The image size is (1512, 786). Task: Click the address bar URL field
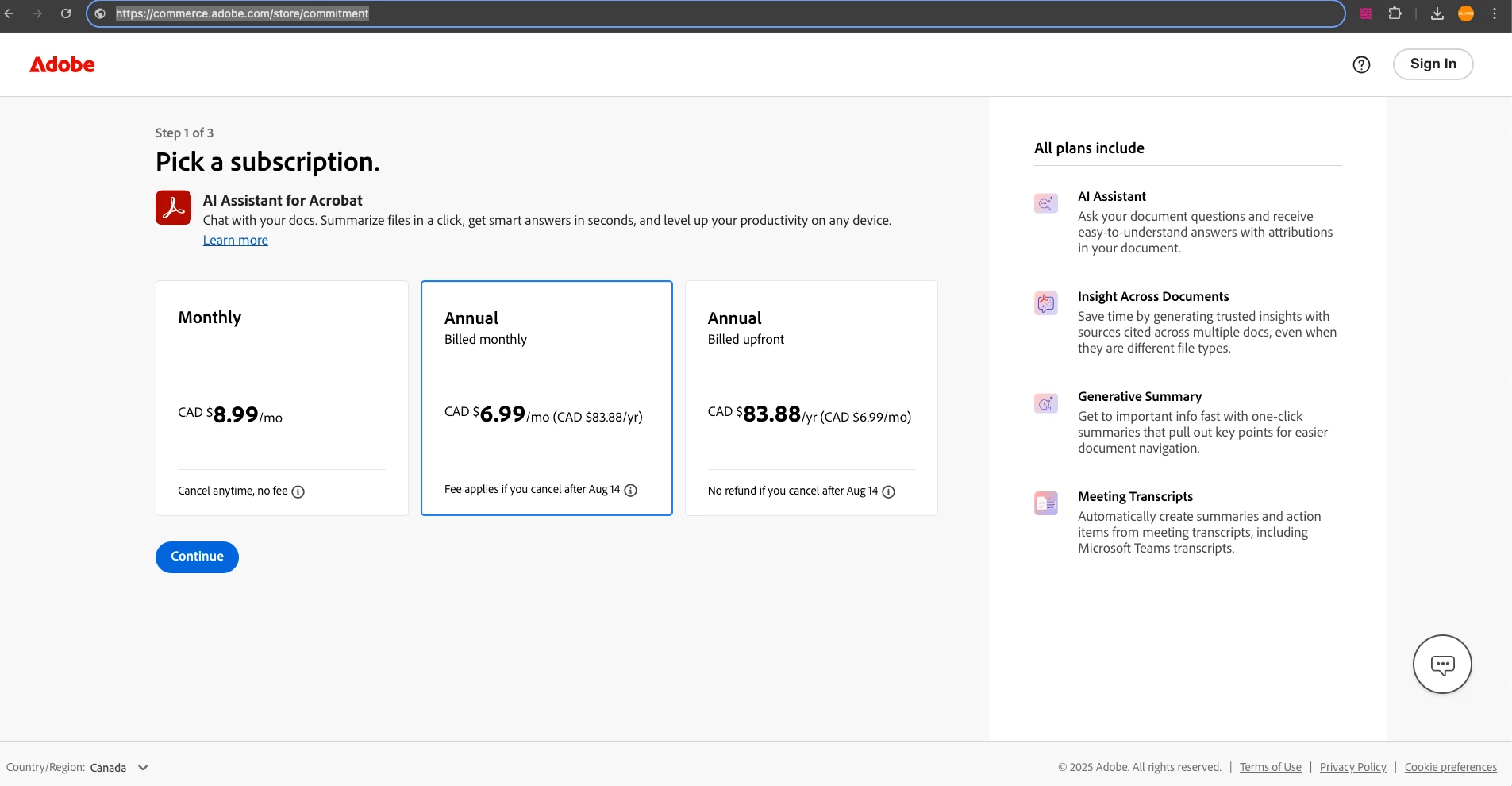715,13
